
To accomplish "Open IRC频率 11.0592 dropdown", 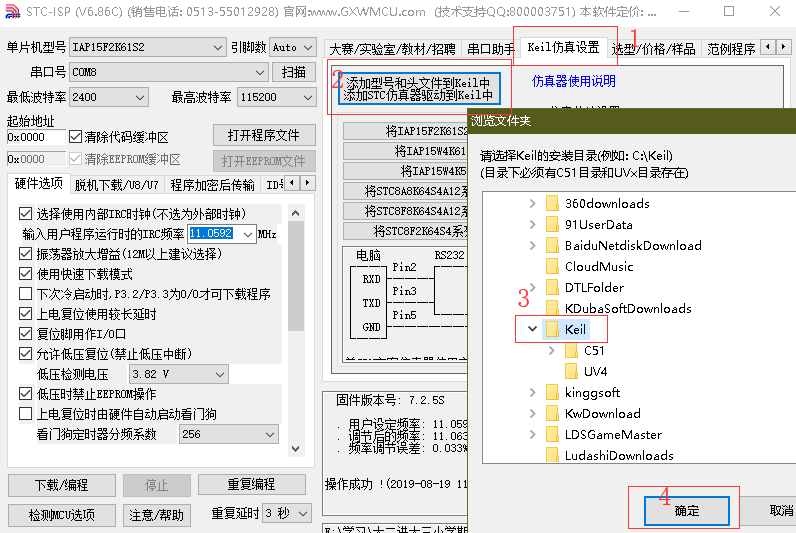I will [x=221, y=234].
